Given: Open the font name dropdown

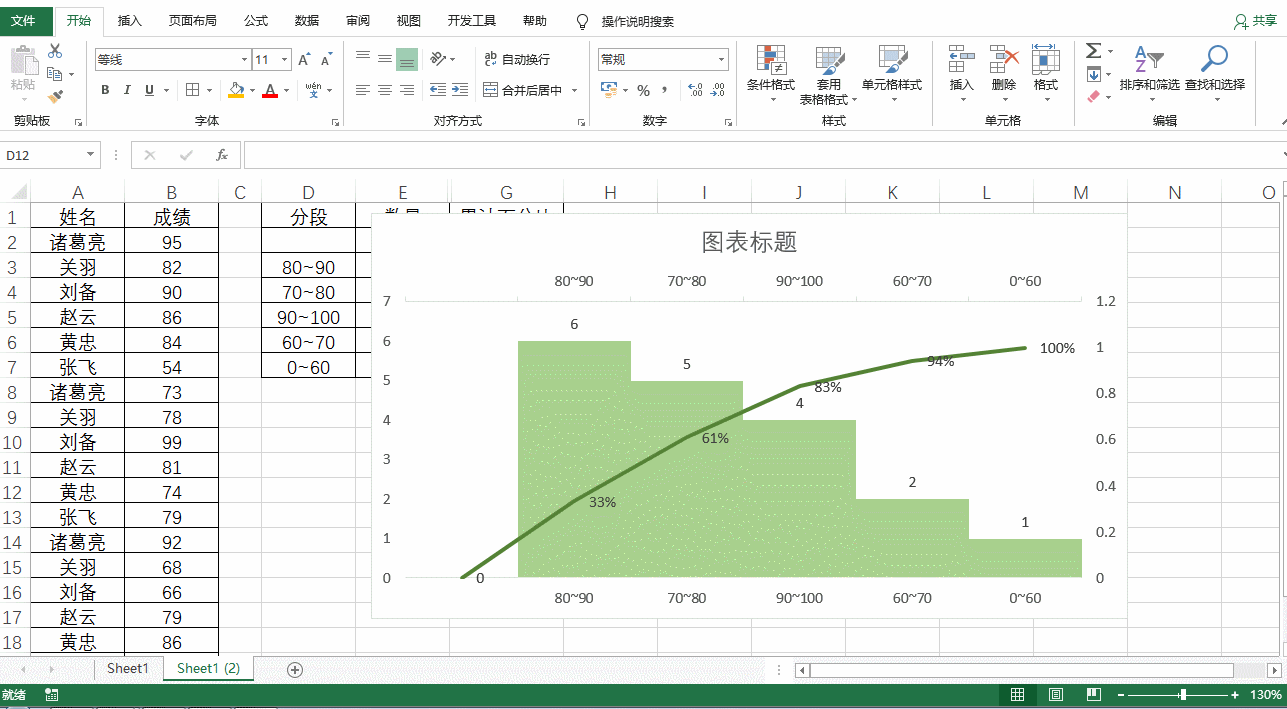Looking at the screenshot, I should [244, 60].
